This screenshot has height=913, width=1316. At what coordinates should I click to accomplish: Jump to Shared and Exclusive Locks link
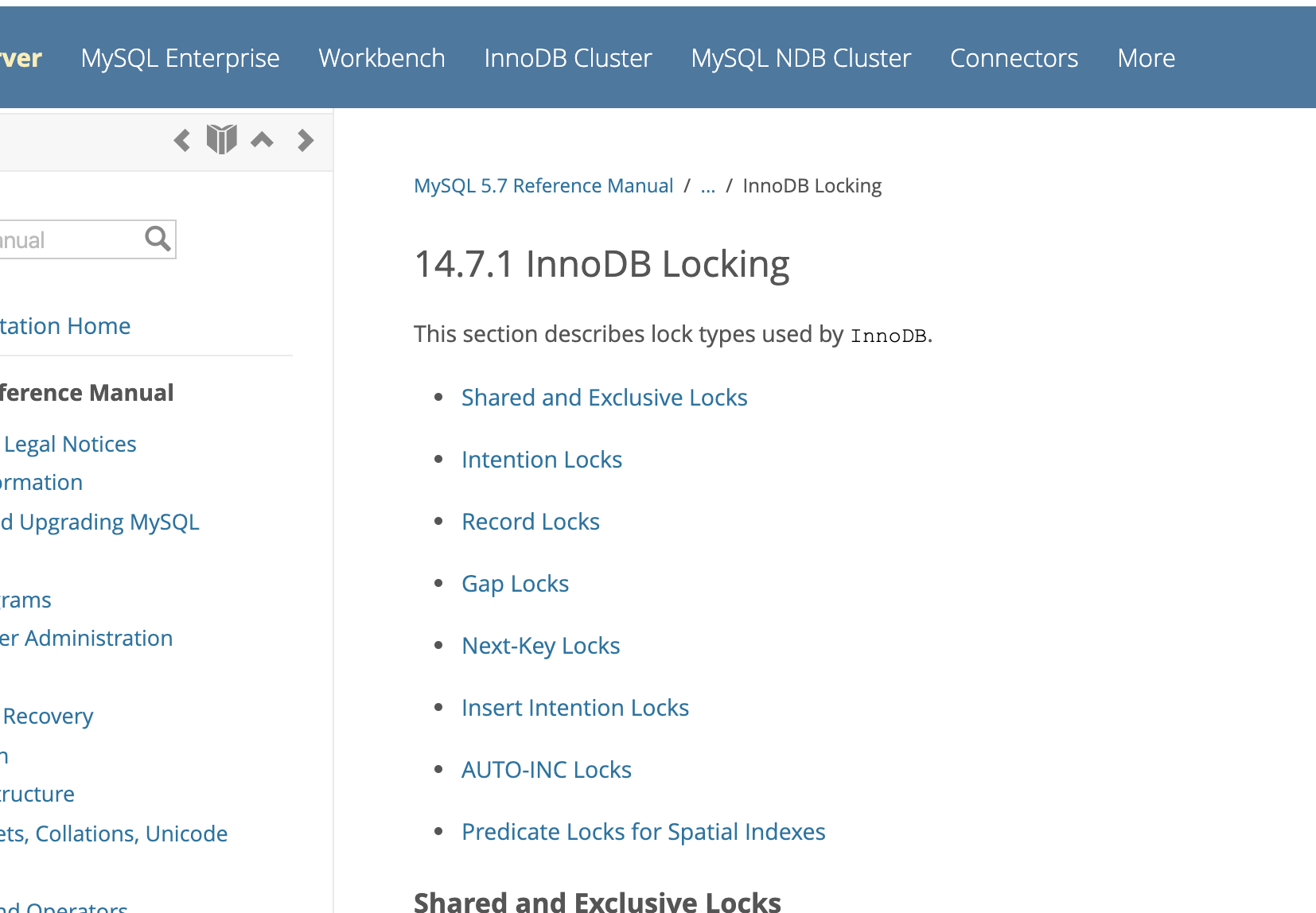605,398
